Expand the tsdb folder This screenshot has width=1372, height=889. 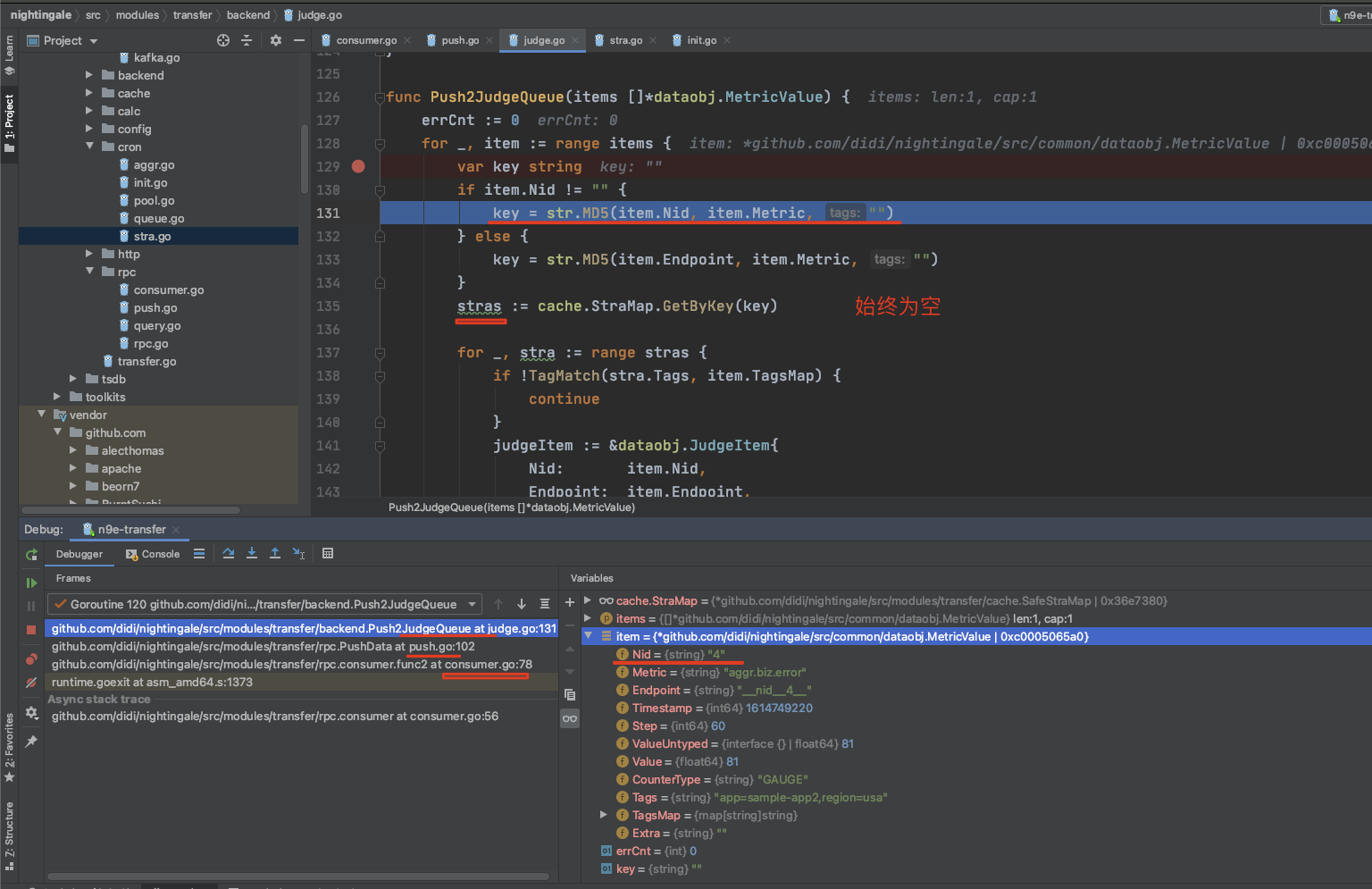[x=73, y=379]
